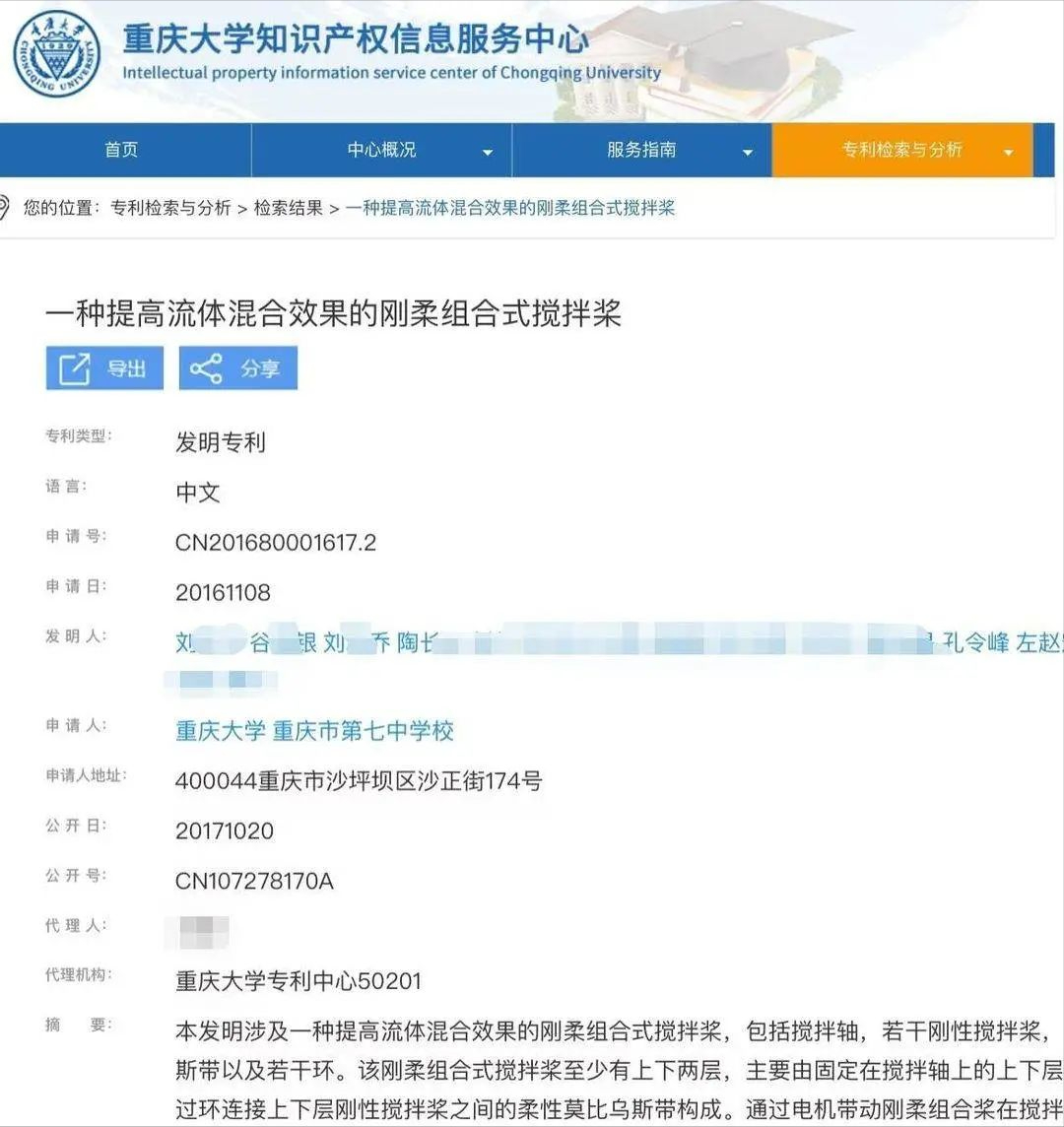Click the 分享 text label
The image size is (1064, 1127).
(260, 368)
